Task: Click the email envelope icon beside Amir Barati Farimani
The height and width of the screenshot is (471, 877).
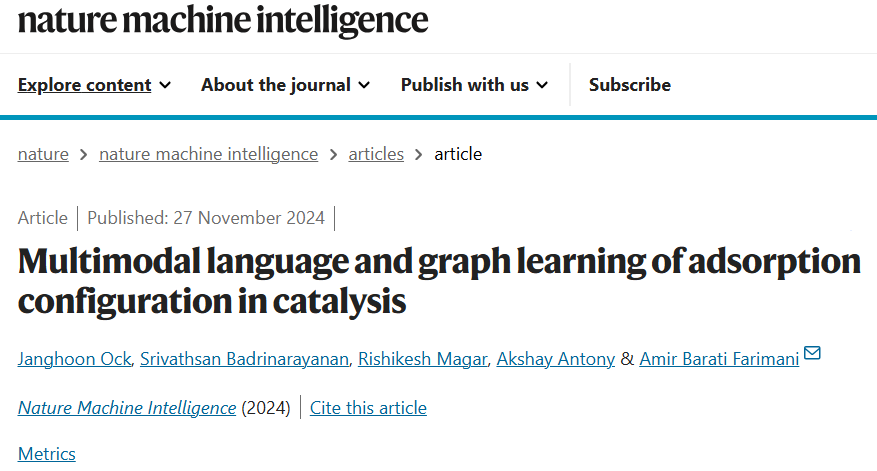Action: click(812, 353)
